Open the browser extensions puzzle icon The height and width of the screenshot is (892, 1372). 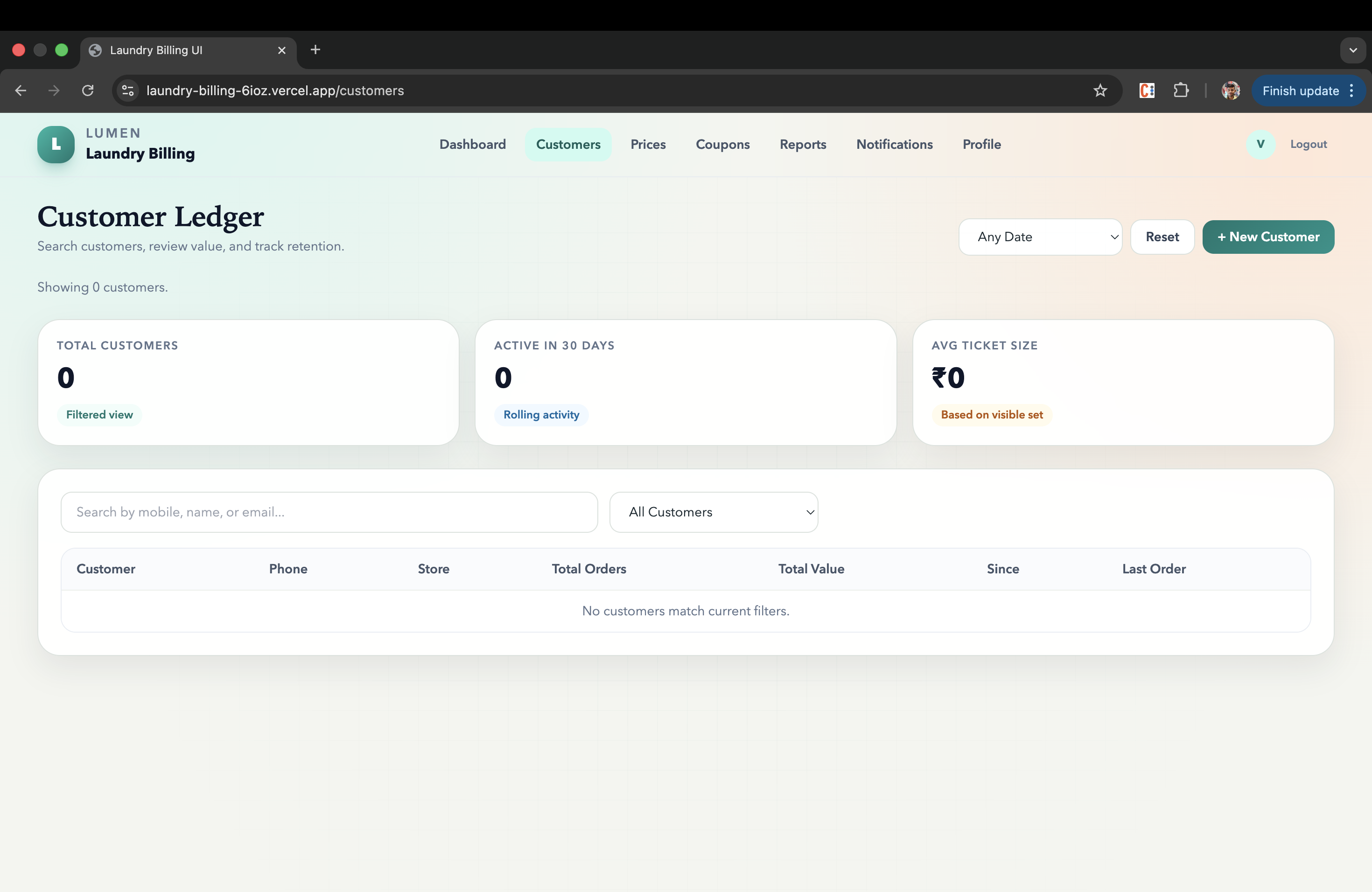1181,91
